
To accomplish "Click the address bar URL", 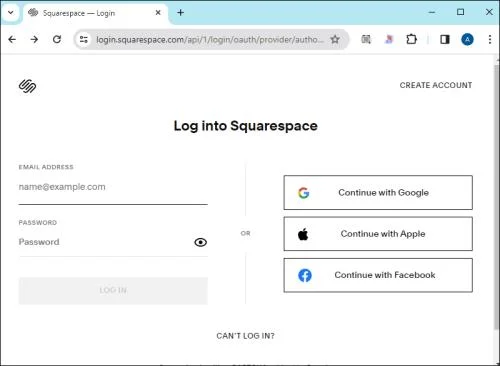I will (210, 40).
